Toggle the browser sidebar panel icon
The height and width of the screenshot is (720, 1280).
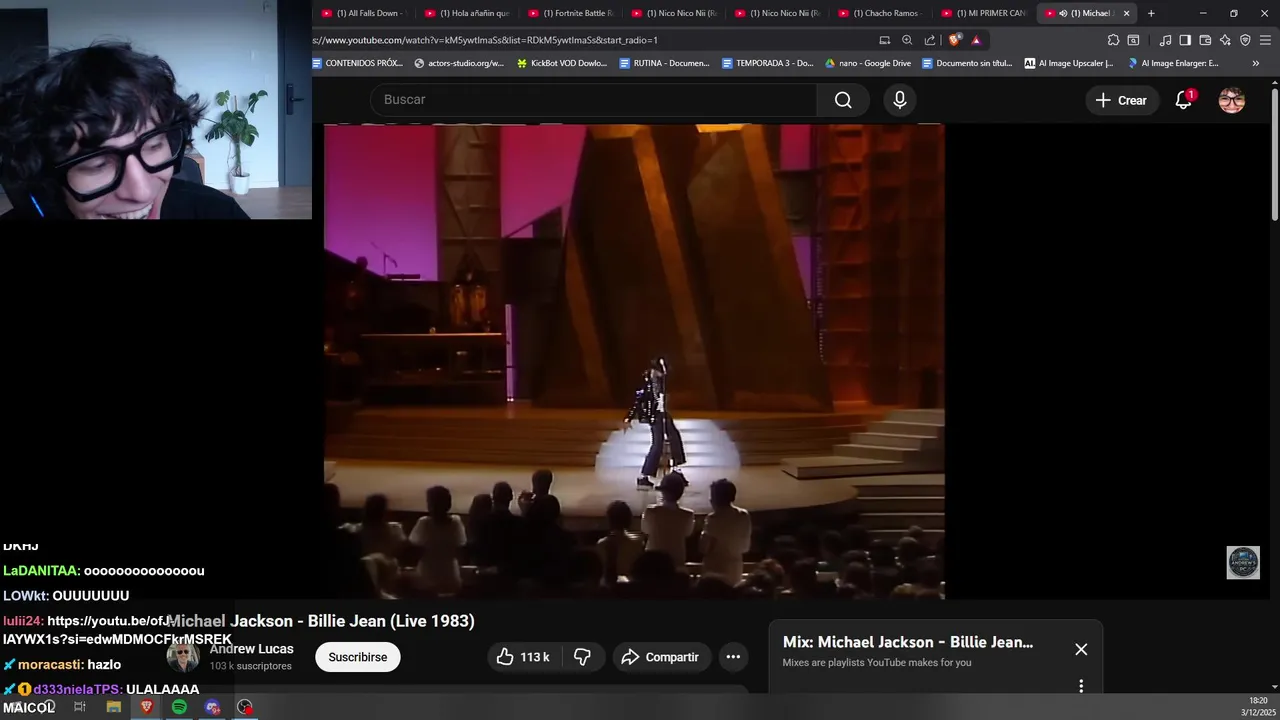click(x=1185, y=40)
